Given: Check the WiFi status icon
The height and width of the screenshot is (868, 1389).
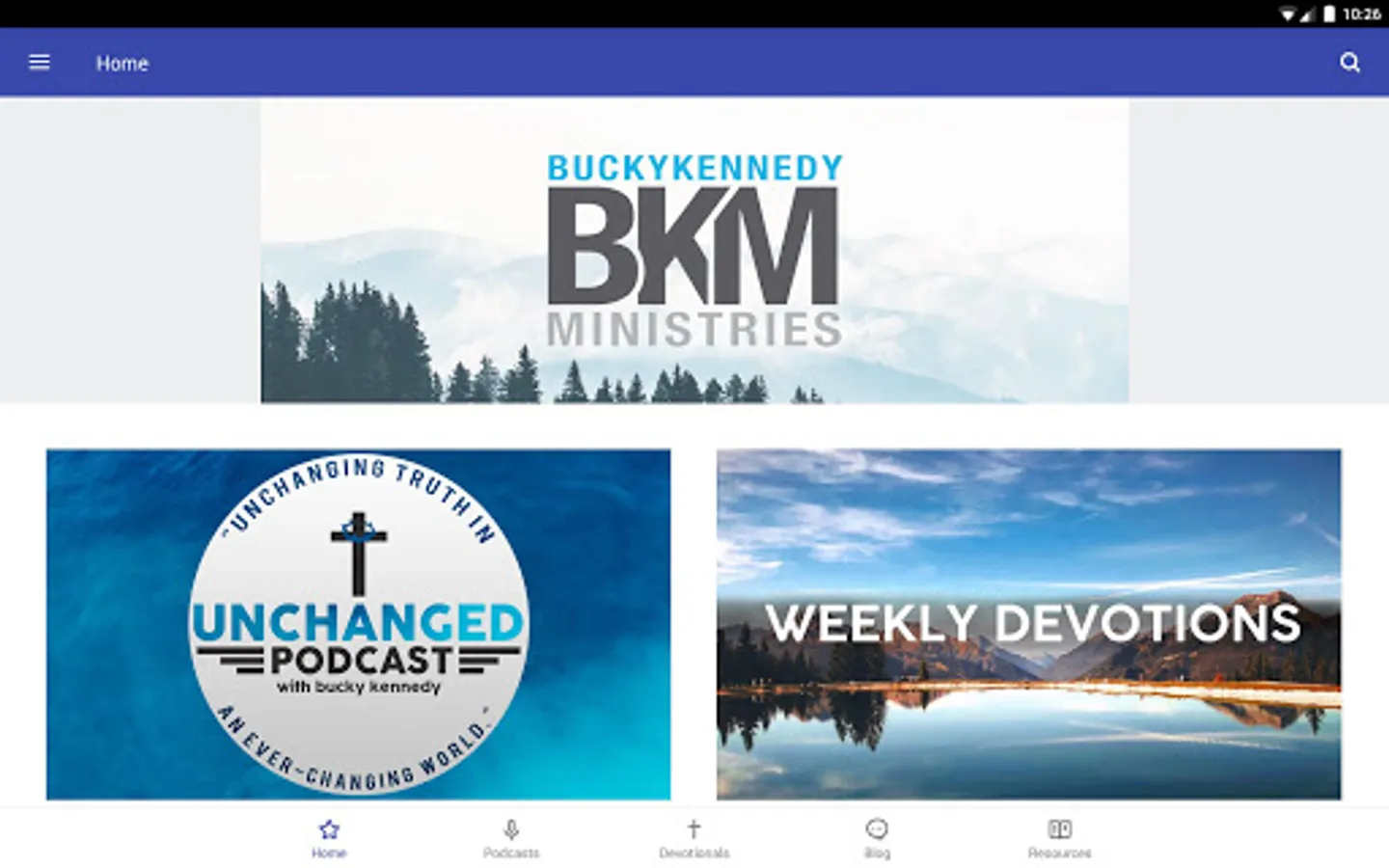Looking at the screenshot, I should (x=1288, y=14).
